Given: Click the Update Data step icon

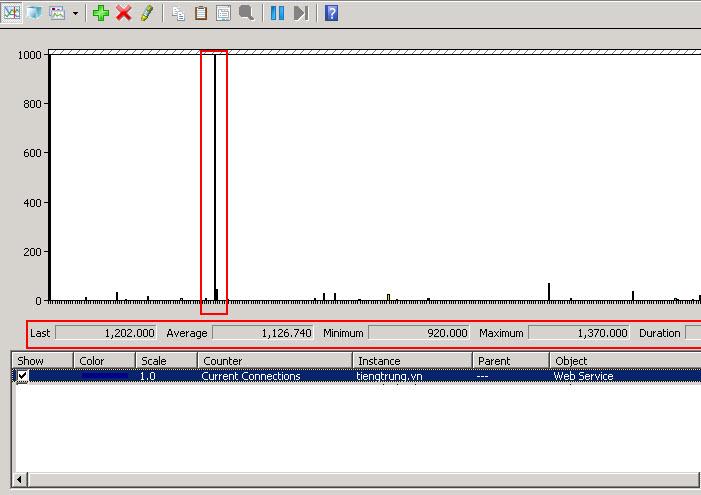Looking at the screenshot, I should 301,13.
